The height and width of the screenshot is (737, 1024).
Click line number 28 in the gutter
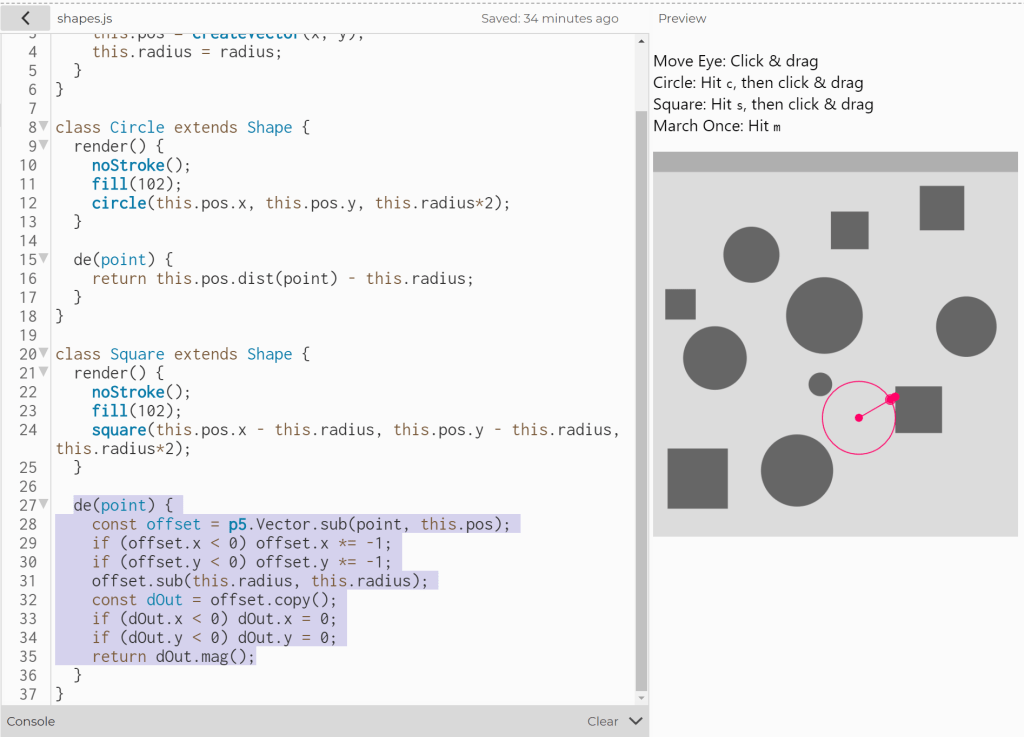(x=27, y=524)
